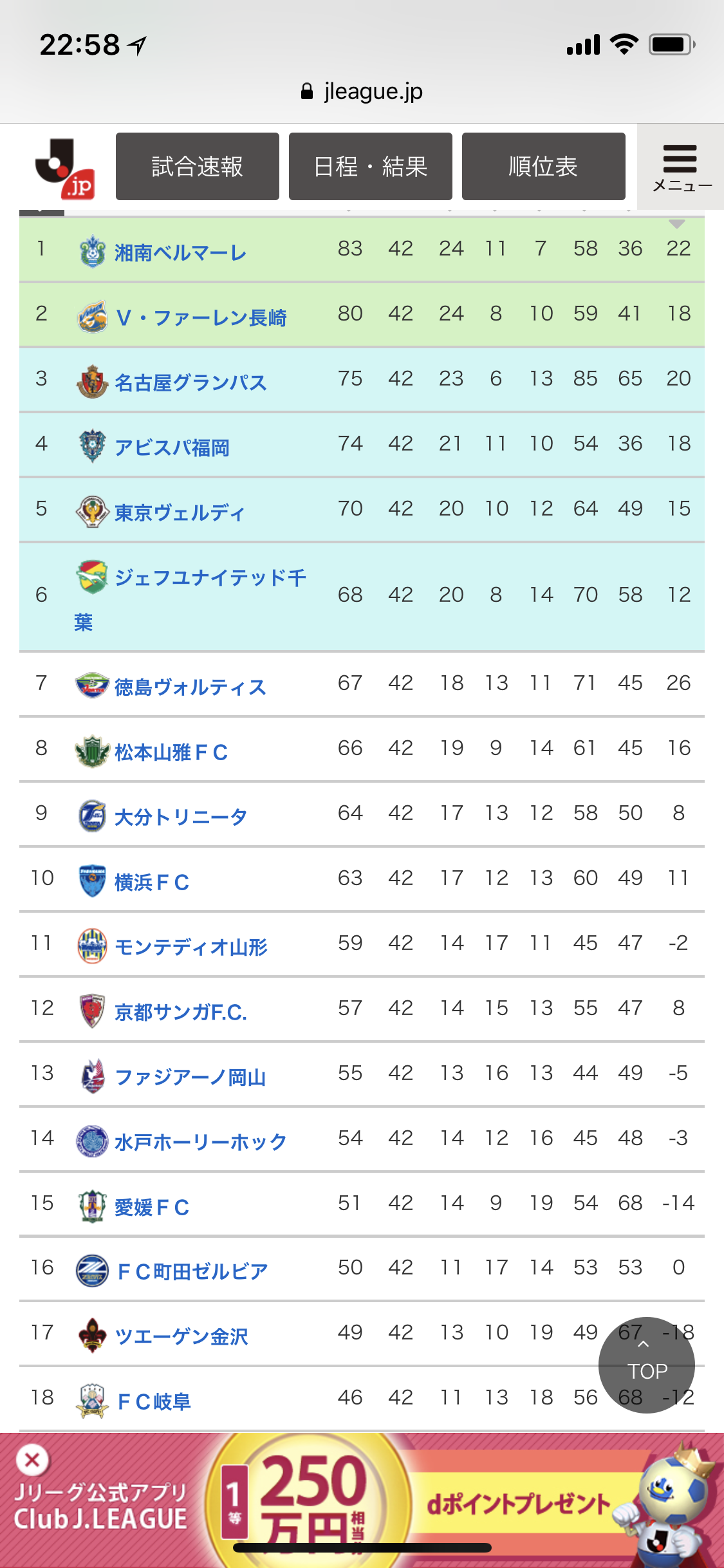Open the 日程・結果 tab

(x=371, y=167)
